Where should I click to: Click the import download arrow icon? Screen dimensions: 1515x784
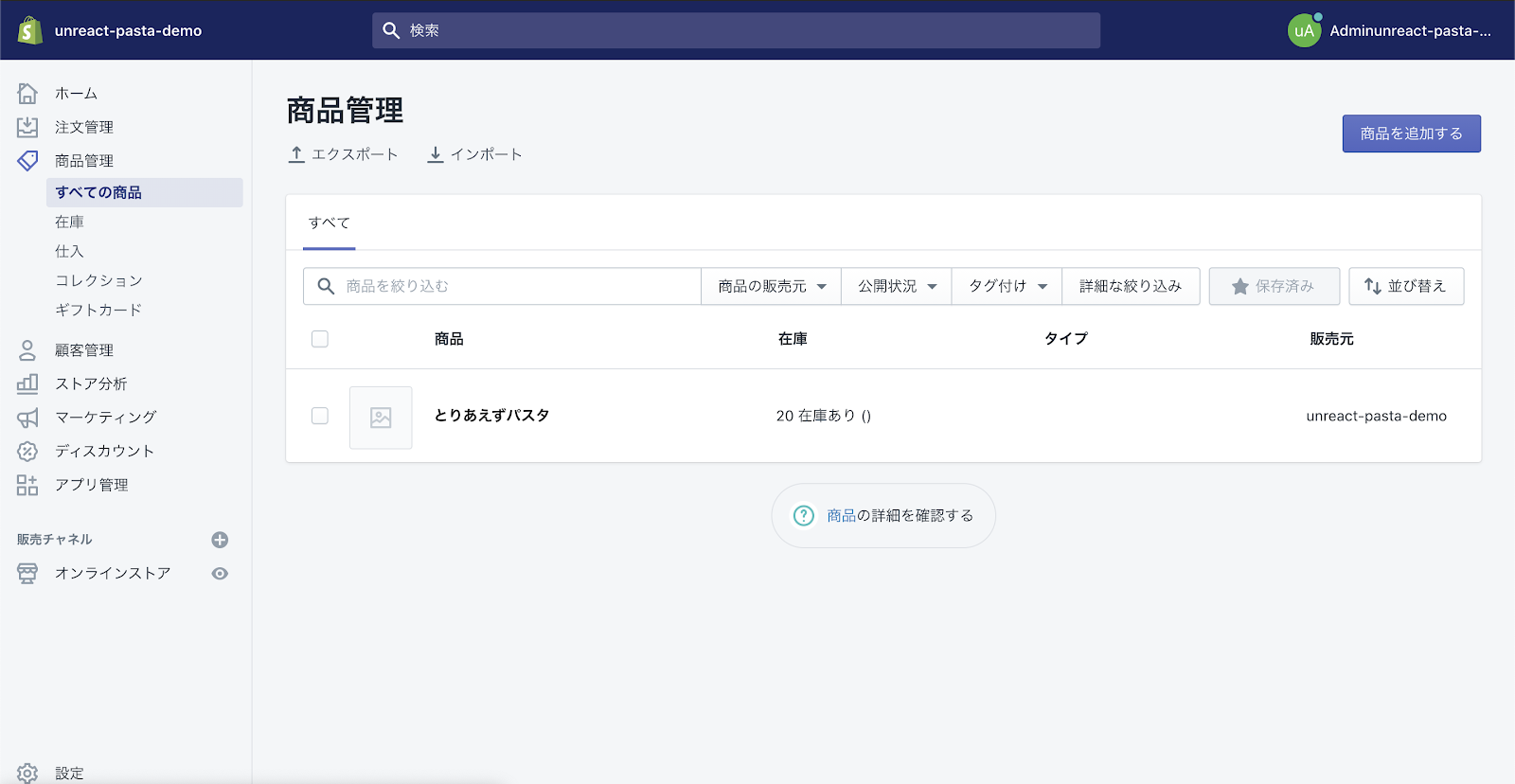click(x=436, y=154)
